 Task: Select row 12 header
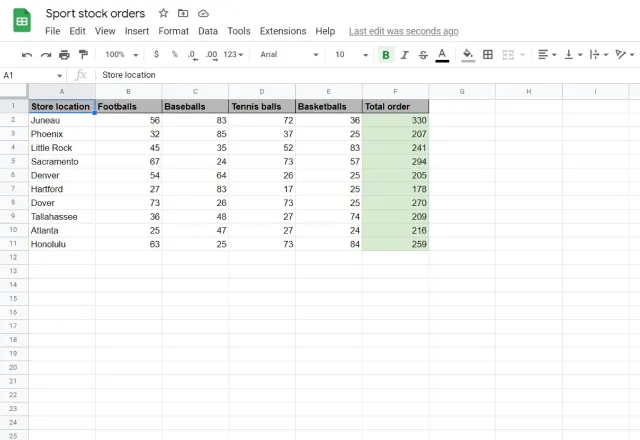(x=13, y=258)
